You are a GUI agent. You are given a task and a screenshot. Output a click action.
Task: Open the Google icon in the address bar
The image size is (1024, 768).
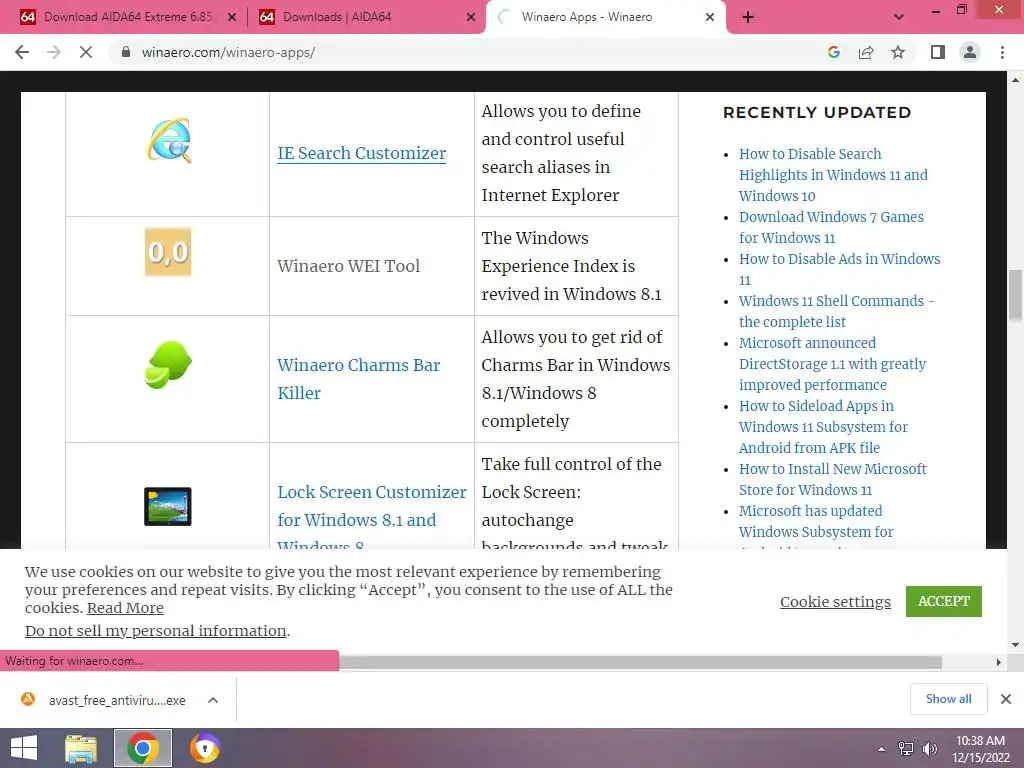(x=833, y=52)
